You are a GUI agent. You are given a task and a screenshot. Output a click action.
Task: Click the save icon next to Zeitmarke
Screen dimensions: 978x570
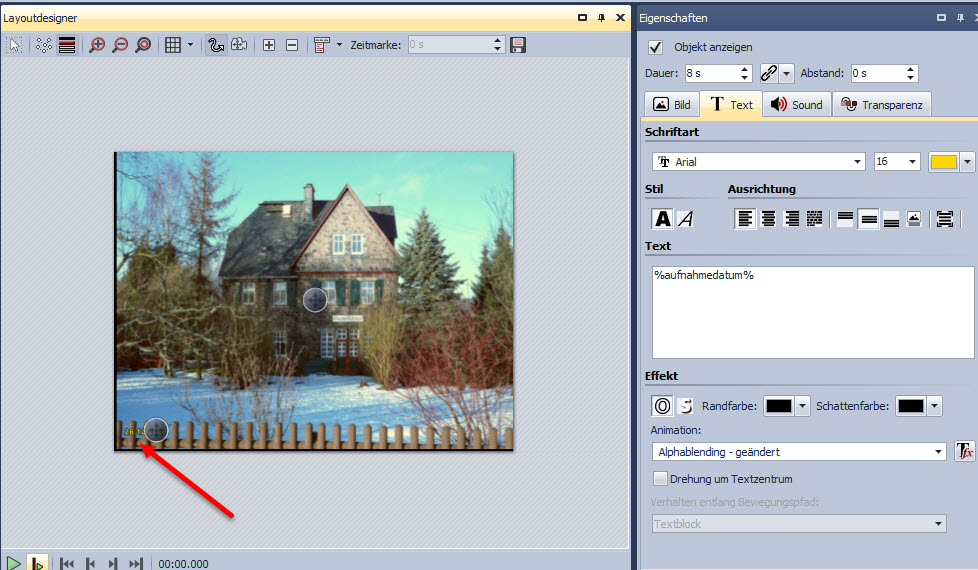click(x=518, y=45)
